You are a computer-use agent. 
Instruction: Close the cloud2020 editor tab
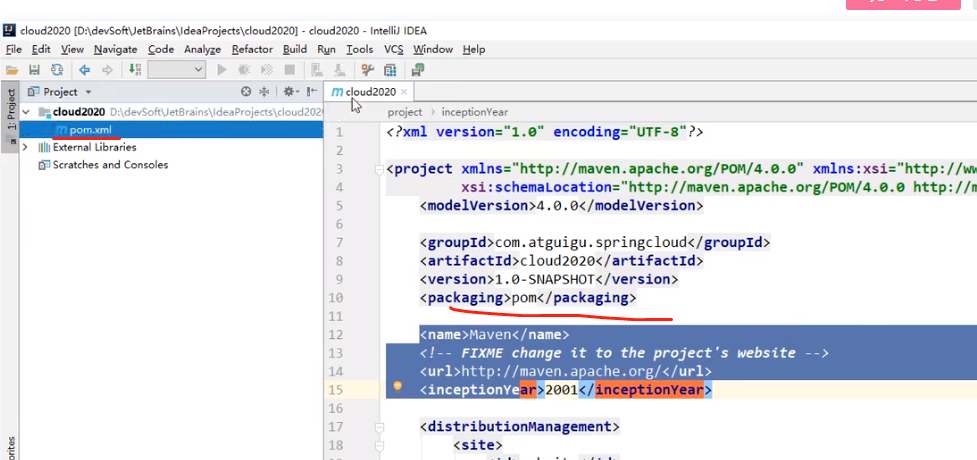[x=404, y=92]
